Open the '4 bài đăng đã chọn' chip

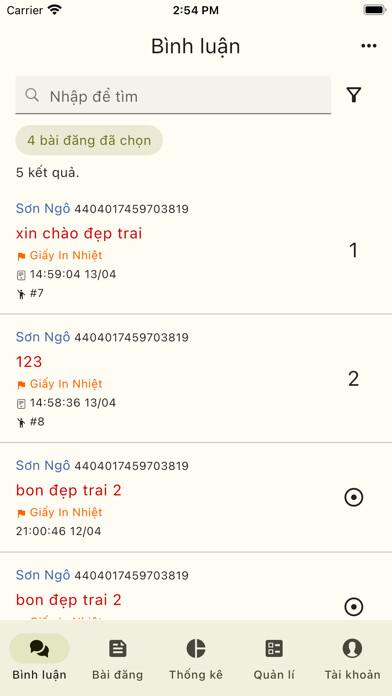(89, 140)
